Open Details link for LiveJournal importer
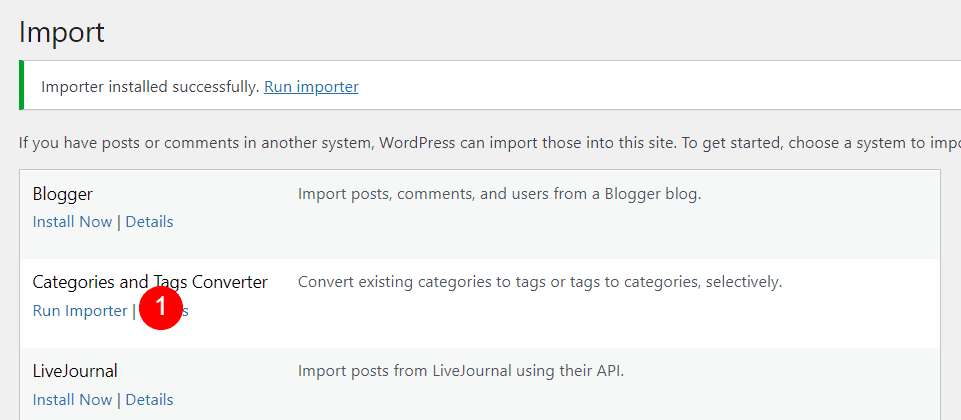The width and height of the screenshot is (961, 420). (150, 400)
